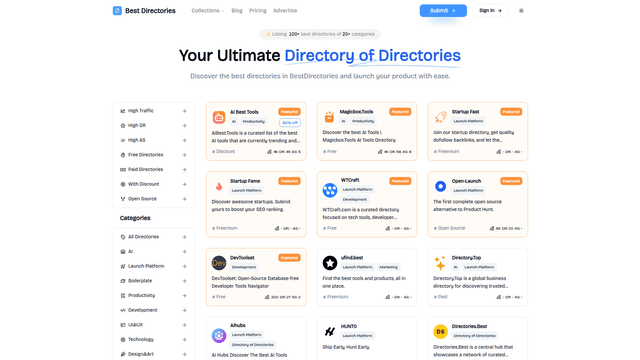Image resolution: width=640 pixels, height=360 pixels.
Task: Click the ufind.best star logo
Action: point(330,263)
